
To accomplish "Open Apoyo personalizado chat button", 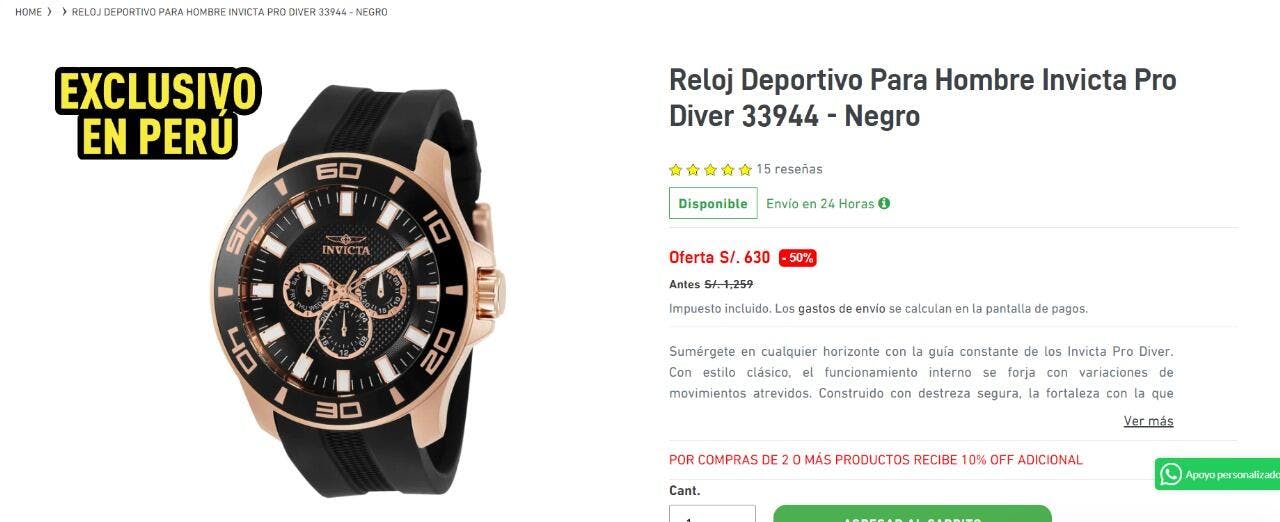I will pyautogui.click(x=1218, y=474).
